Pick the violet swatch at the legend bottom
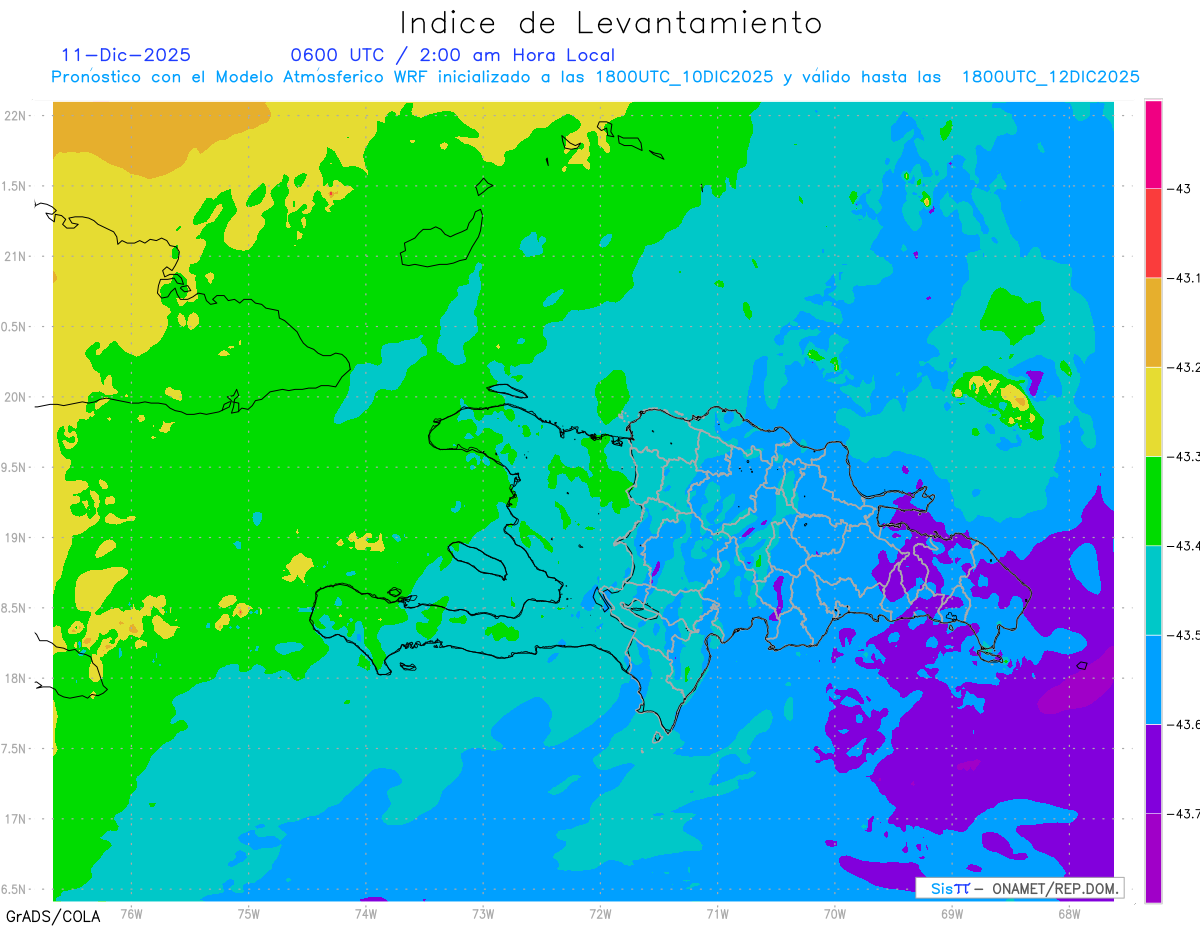 coord(1153,857)
